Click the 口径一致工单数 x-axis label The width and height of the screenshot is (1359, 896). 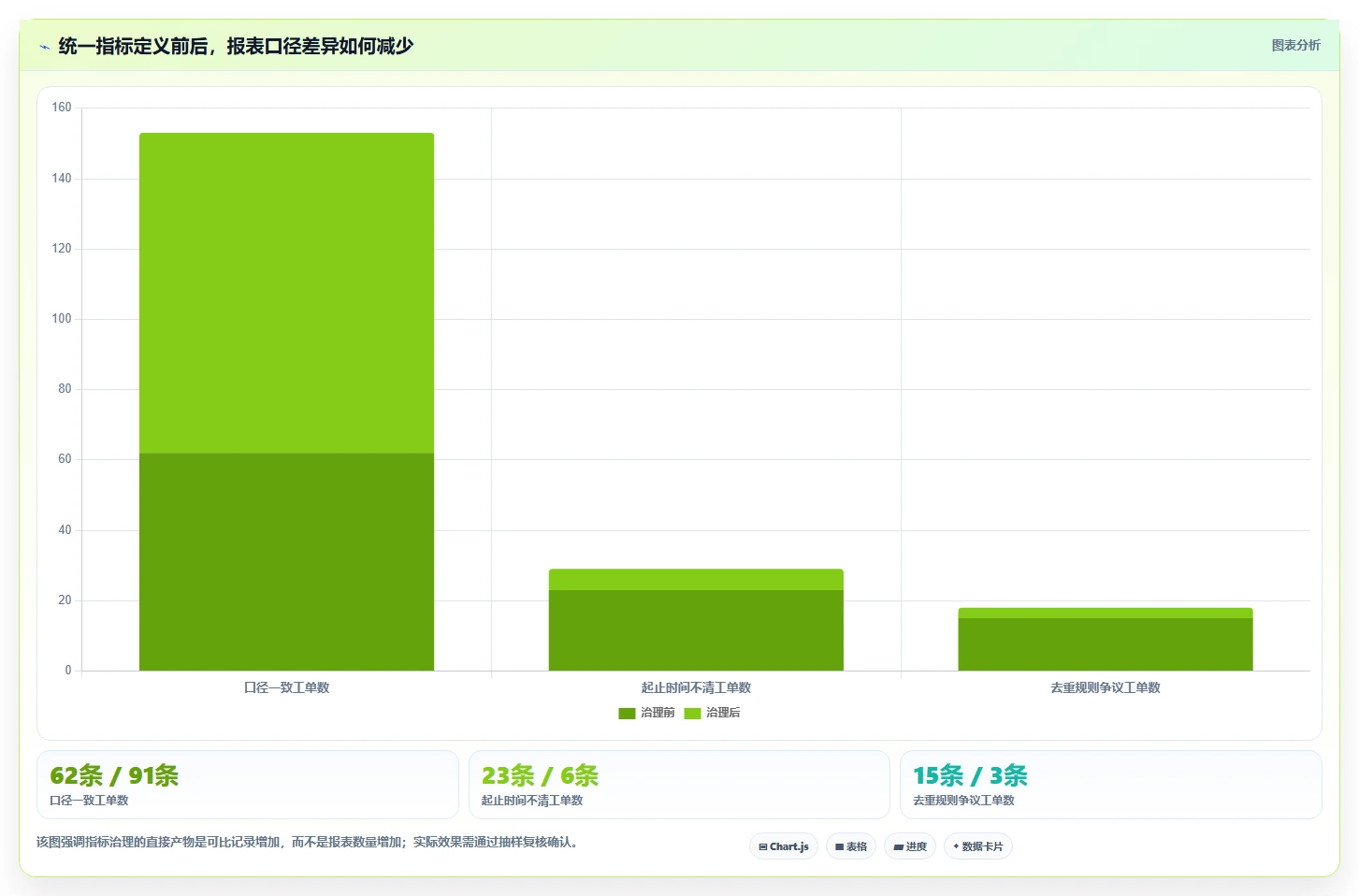pyautogui.click(x=286, y=687)
